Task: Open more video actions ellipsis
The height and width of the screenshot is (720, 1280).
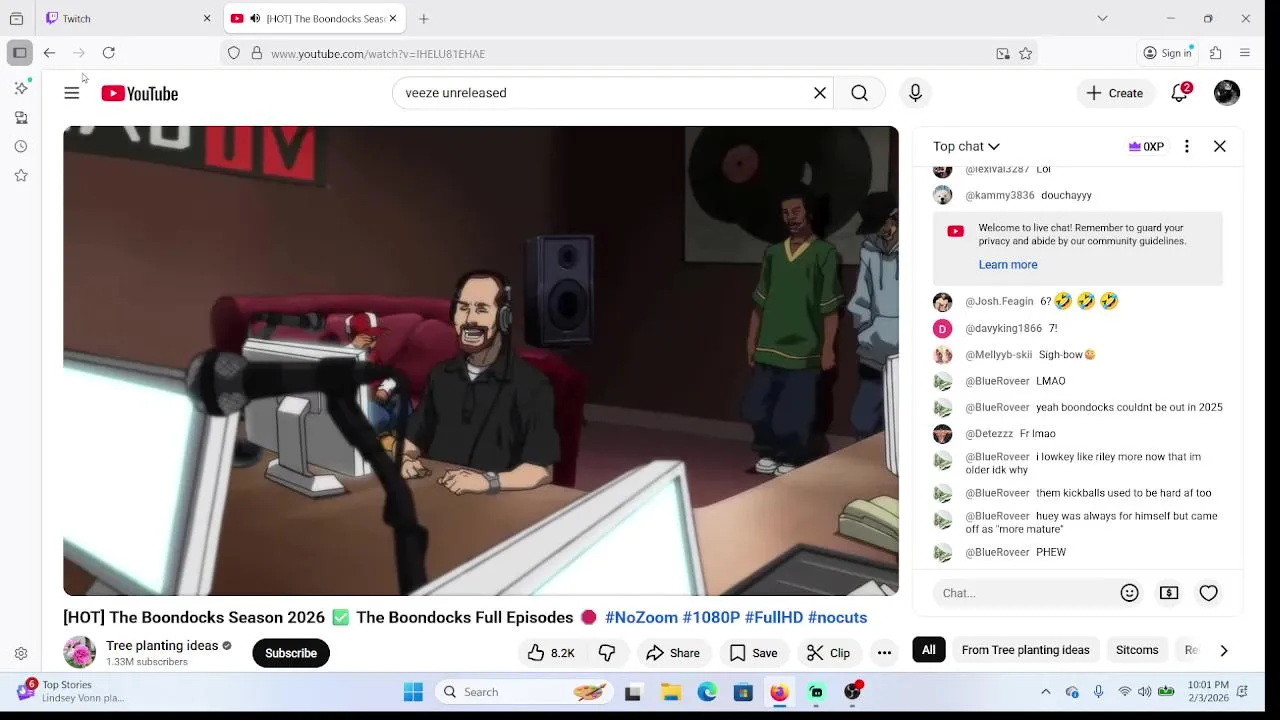Action: pos(884,653)
